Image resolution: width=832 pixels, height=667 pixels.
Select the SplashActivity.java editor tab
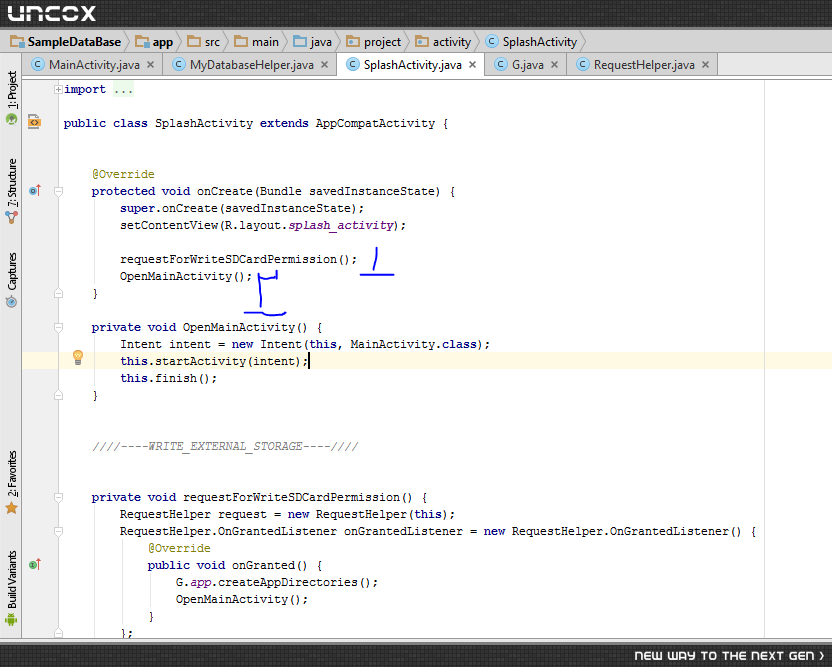tap(412, 65)
